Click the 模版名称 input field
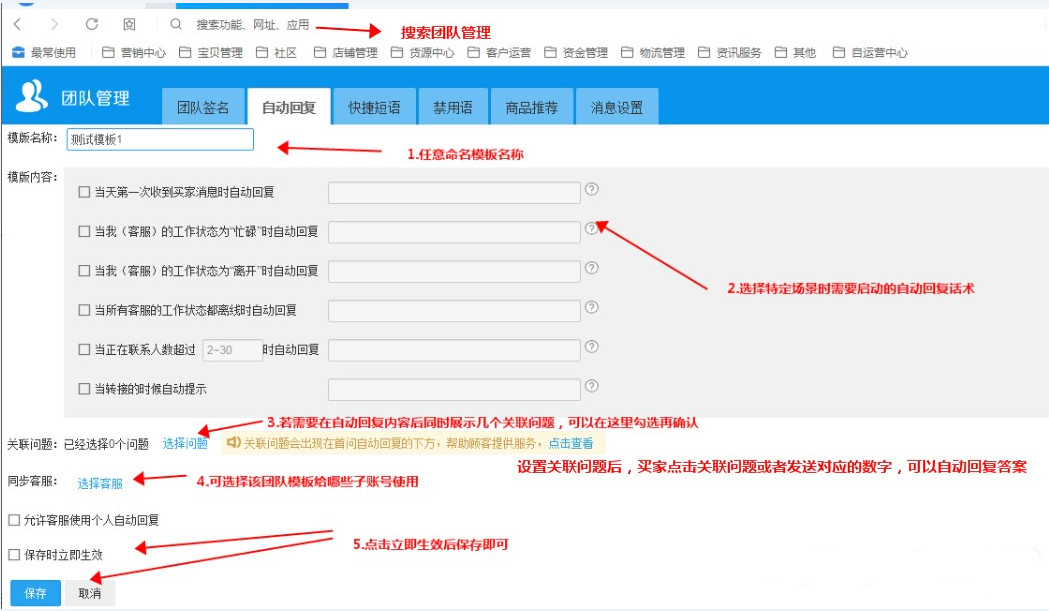Viewport: 1049px width, 611px height. (162, 139)
